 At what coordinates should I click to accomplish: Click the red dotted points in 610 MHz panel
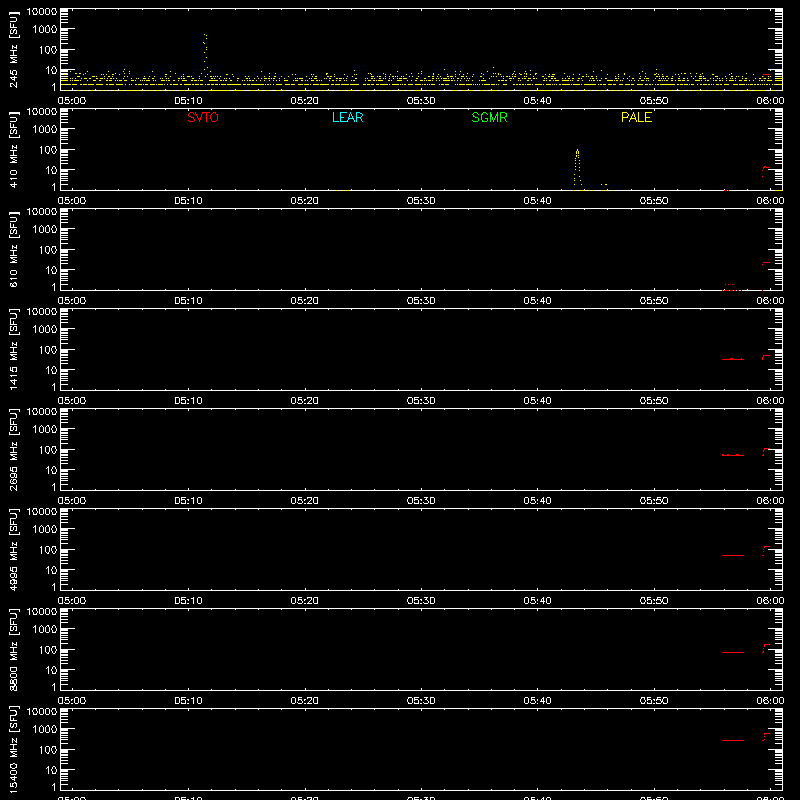(x=731, y=287)
